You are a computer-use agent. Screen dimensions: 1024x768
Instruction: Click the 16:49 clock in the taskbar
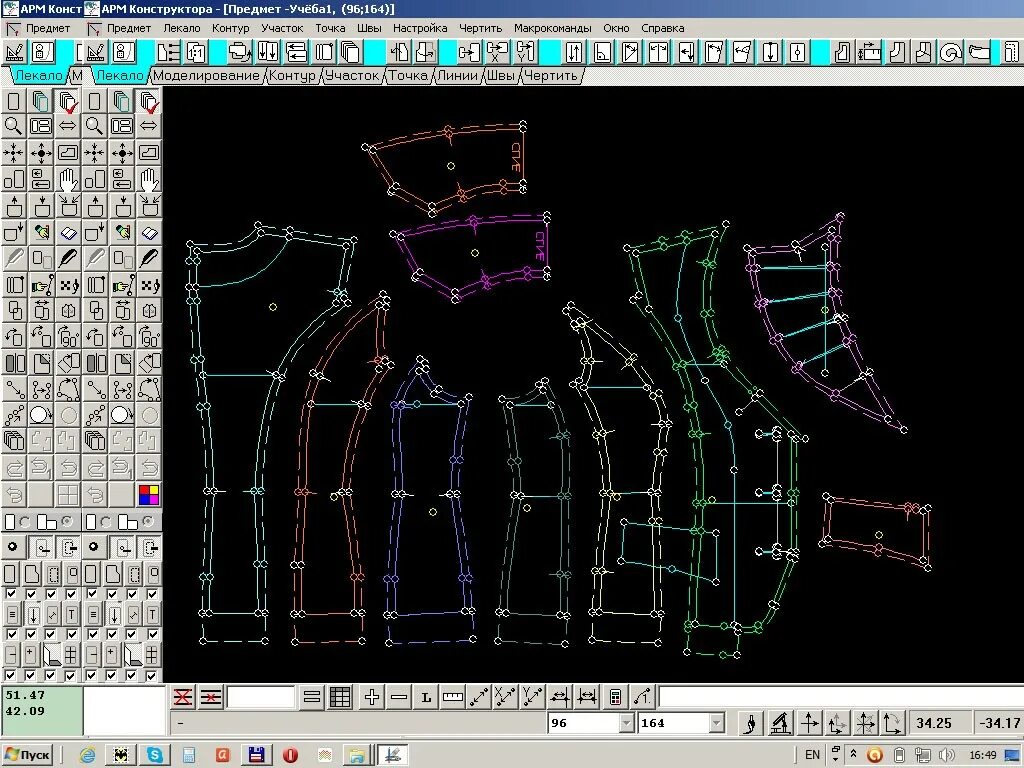(982, 755)
